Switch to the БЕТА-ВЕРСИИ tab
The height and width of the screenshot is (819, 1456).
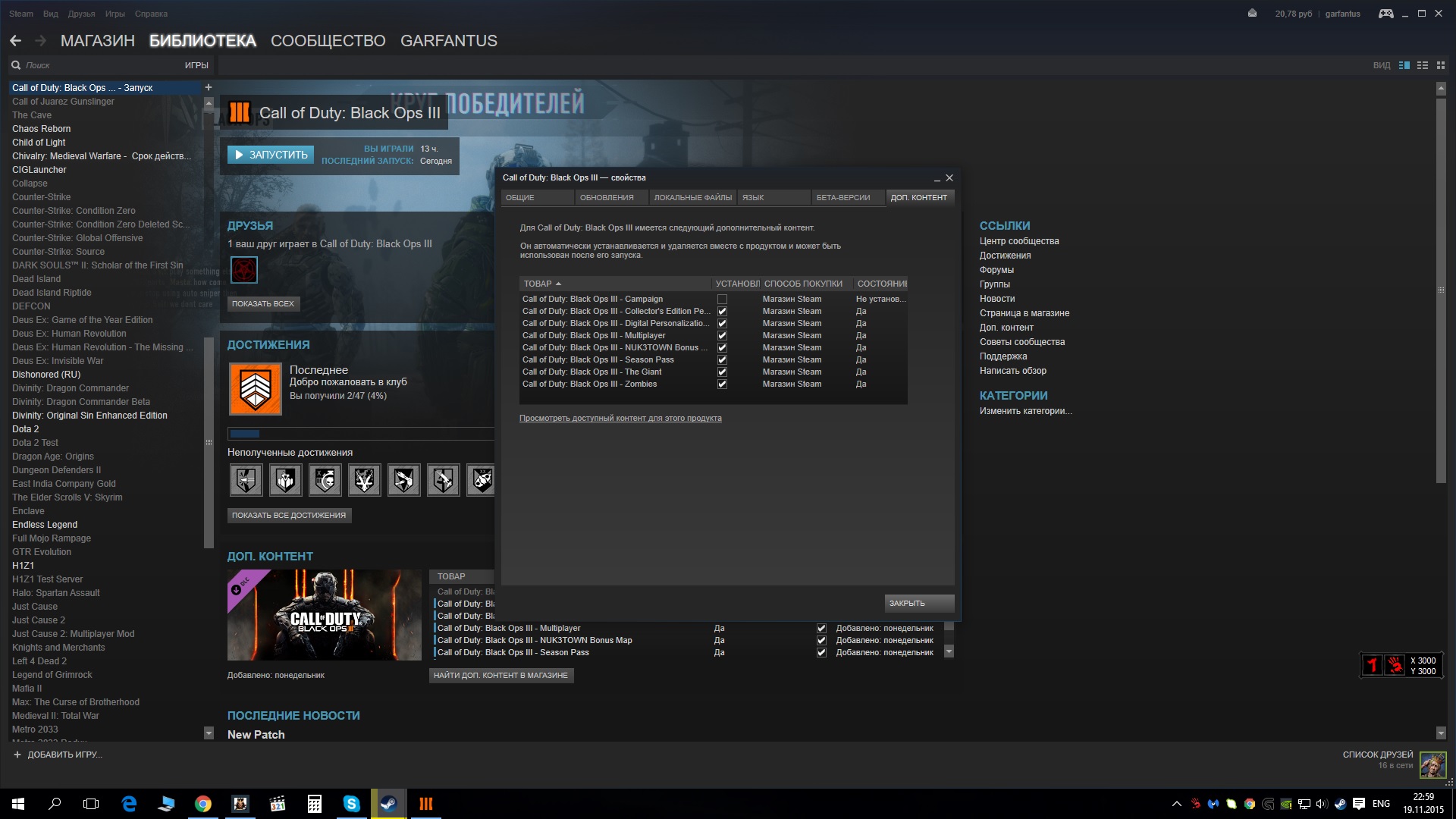(x=848, y=198)
